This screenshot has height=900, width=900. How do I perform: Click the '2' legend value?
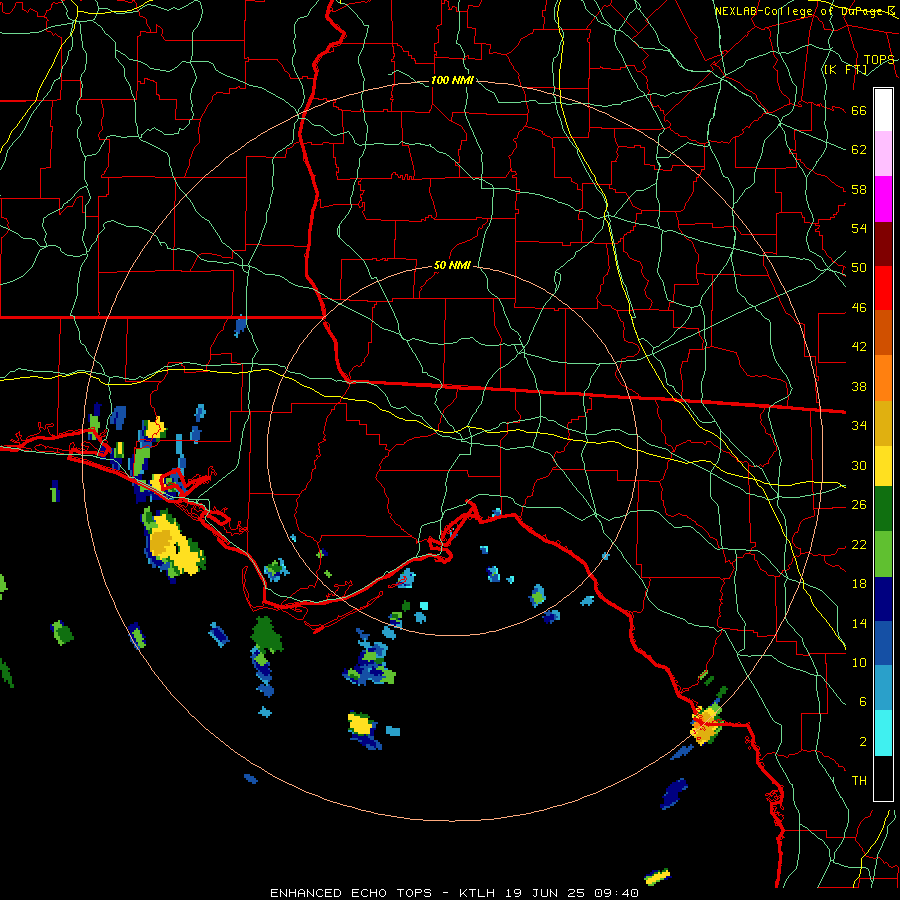click(x=863, y=742)
